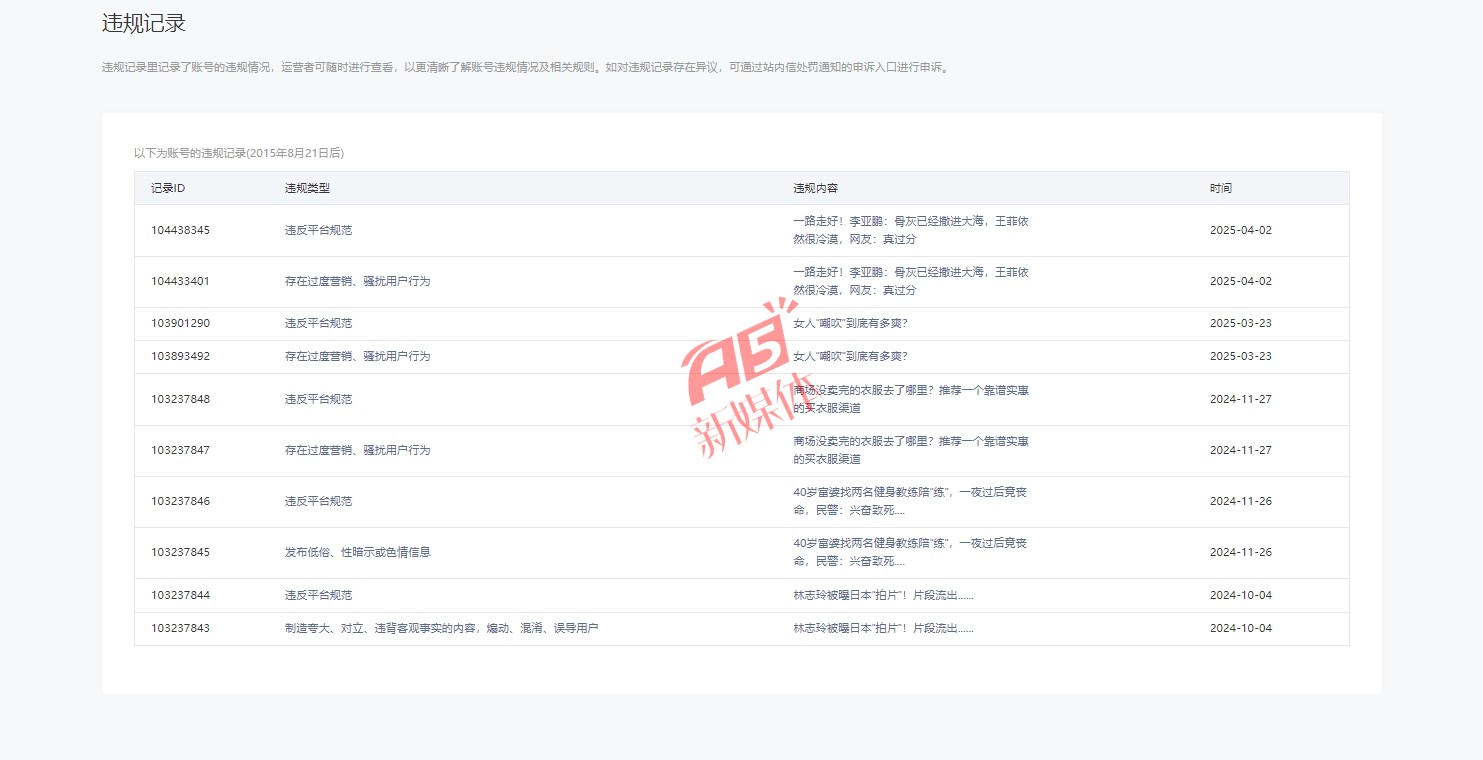Click record ID 103237844

[181, 595]
